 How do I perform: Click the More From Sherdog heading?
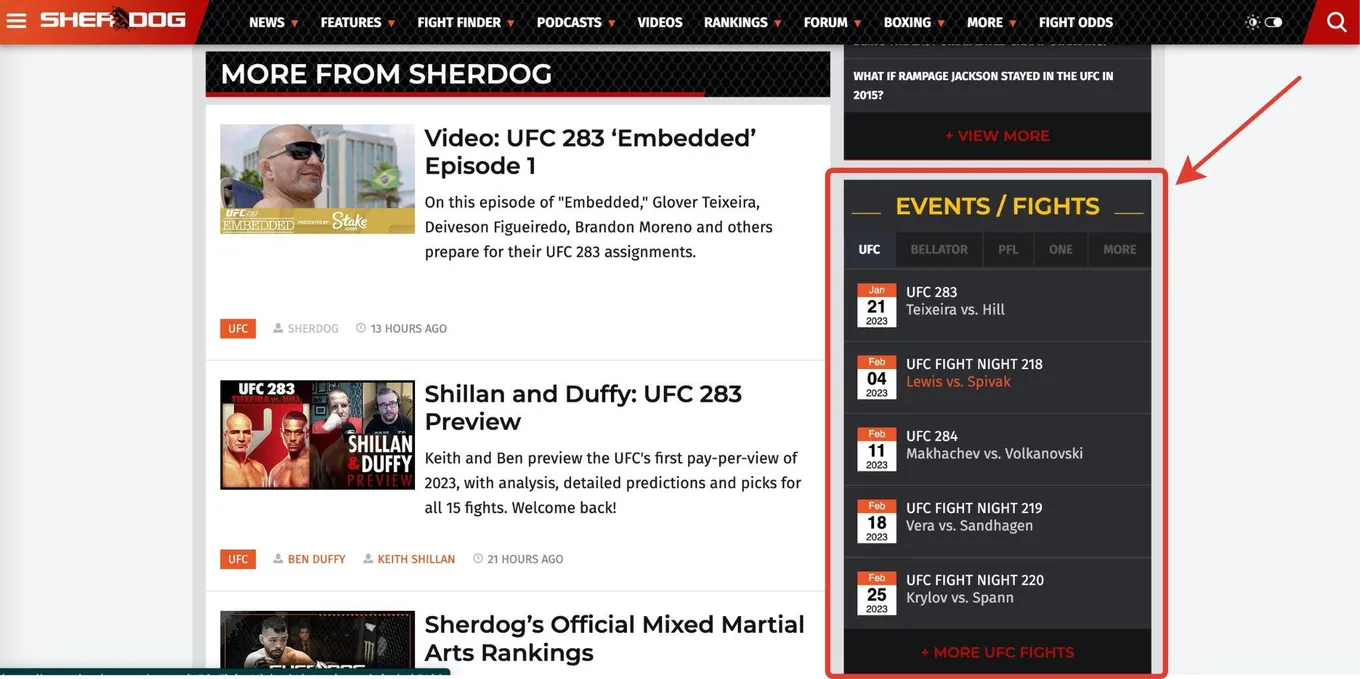click(386, 74)
